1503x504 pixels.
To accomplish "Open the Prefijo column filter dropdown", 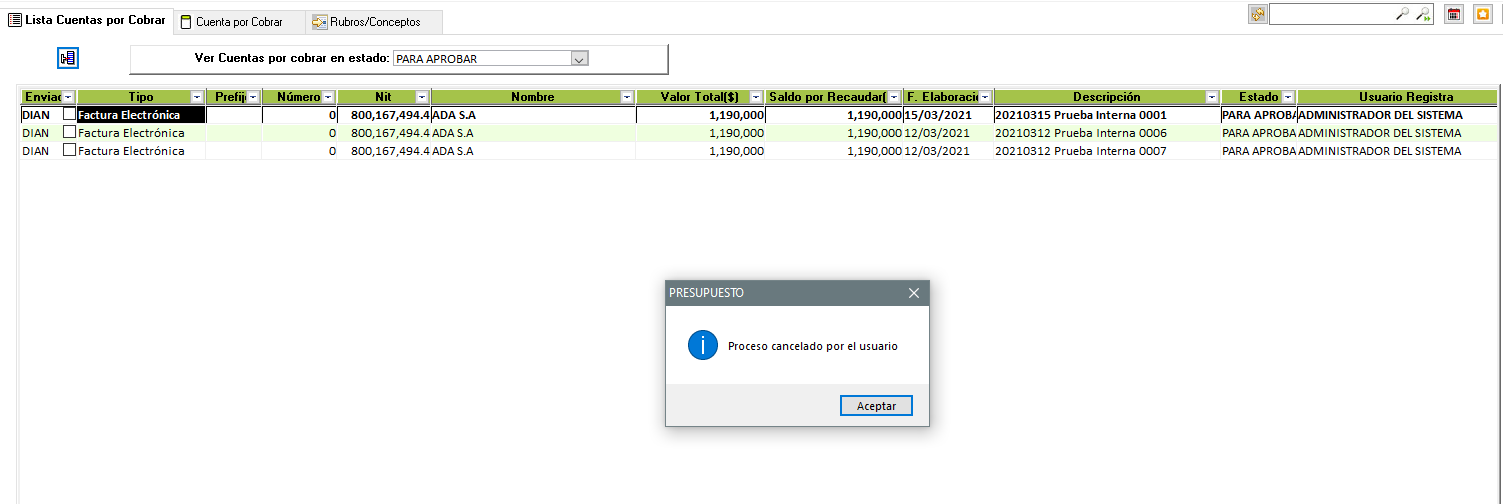I will pyautogui.click(x=254, y=97).
